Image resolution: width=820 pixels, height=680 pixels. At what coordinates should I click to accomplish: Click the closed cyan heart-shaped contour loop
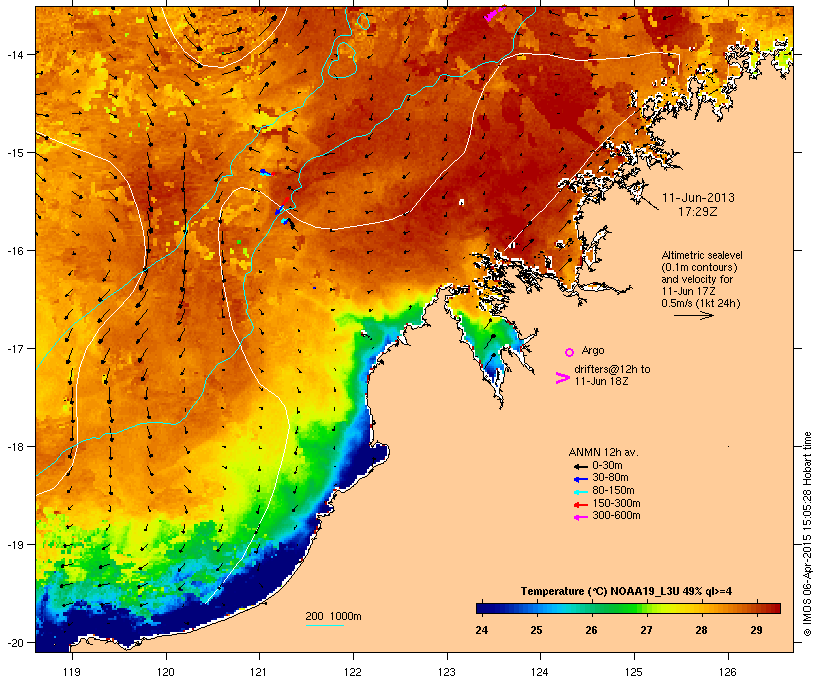point(343,61)
